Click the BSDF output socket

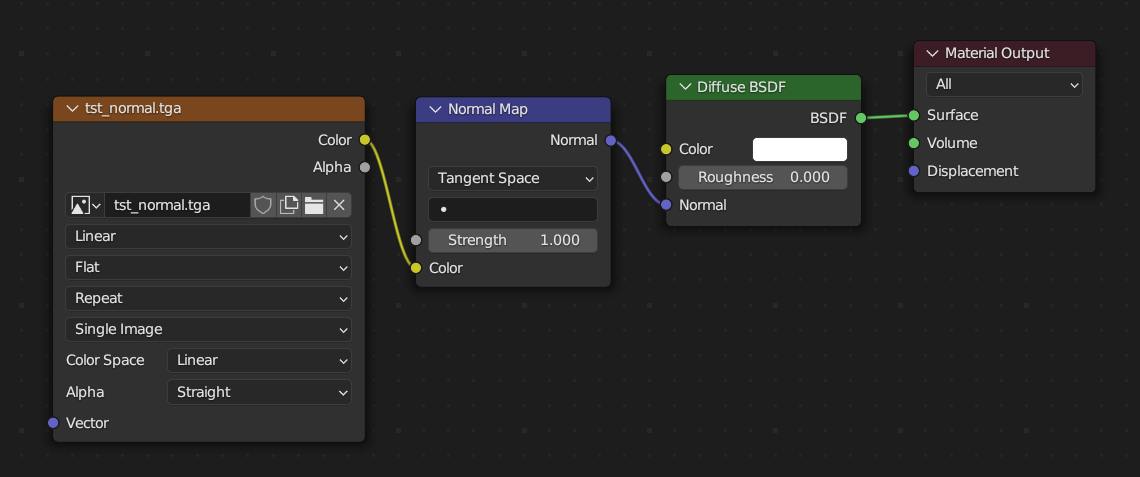coord(861,118)
